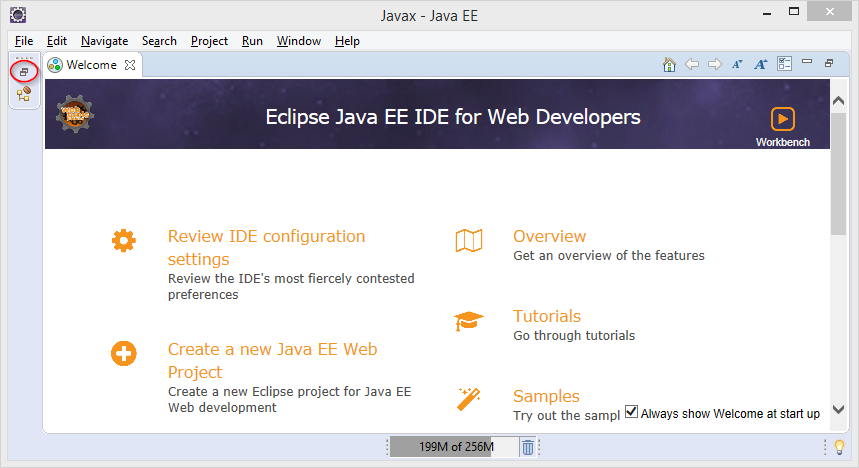Image resolution: width=859 pixels, height=468 pixels.
Task: Click the Restore icon circled in red
Action: coord(23,72)
